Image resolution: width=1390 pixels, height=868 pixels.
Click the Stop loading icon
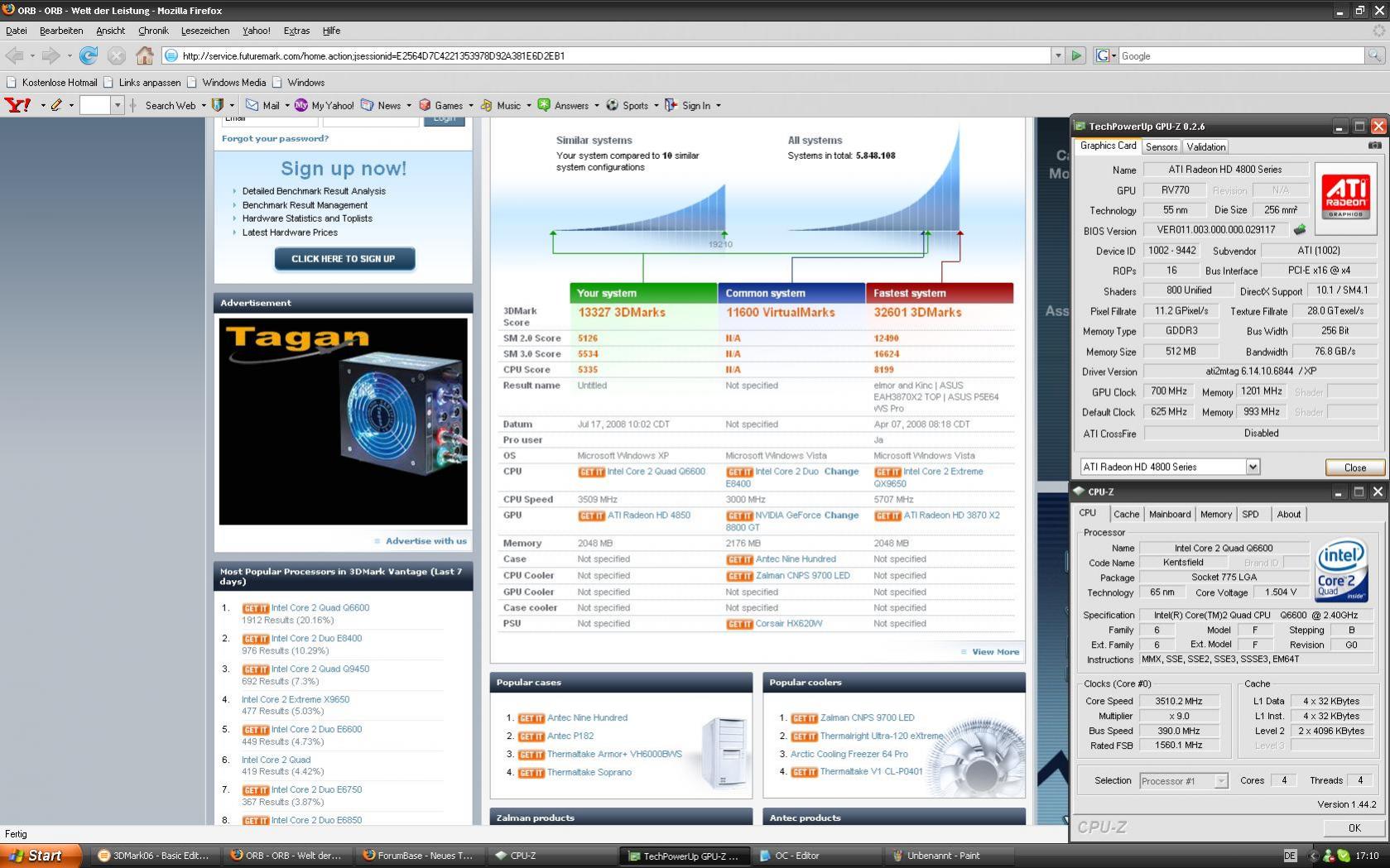pyautogui.click(x=117, y=55)
